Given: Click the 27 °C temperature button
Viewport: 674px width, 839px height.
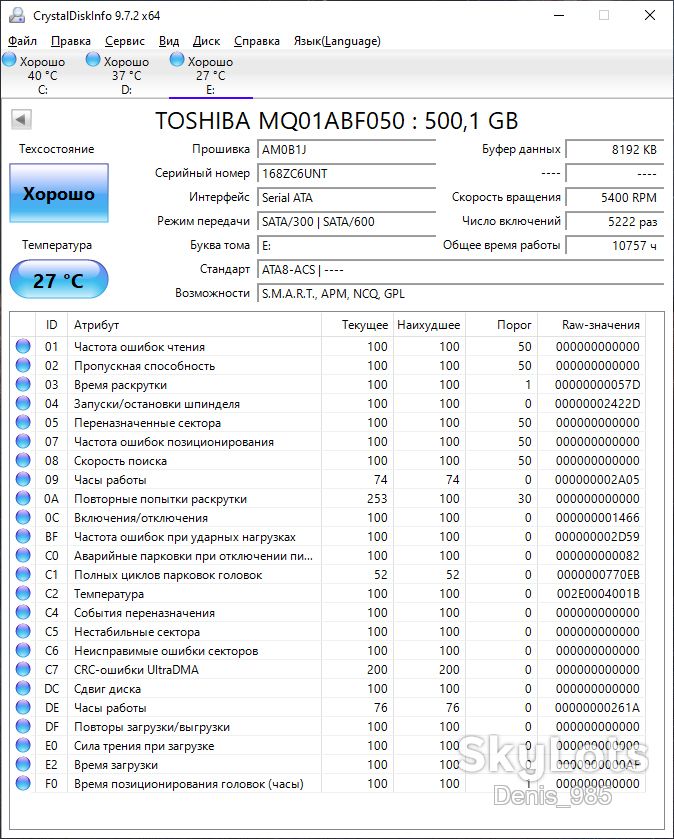Looking at the screenshot, I should click(59, 280).
